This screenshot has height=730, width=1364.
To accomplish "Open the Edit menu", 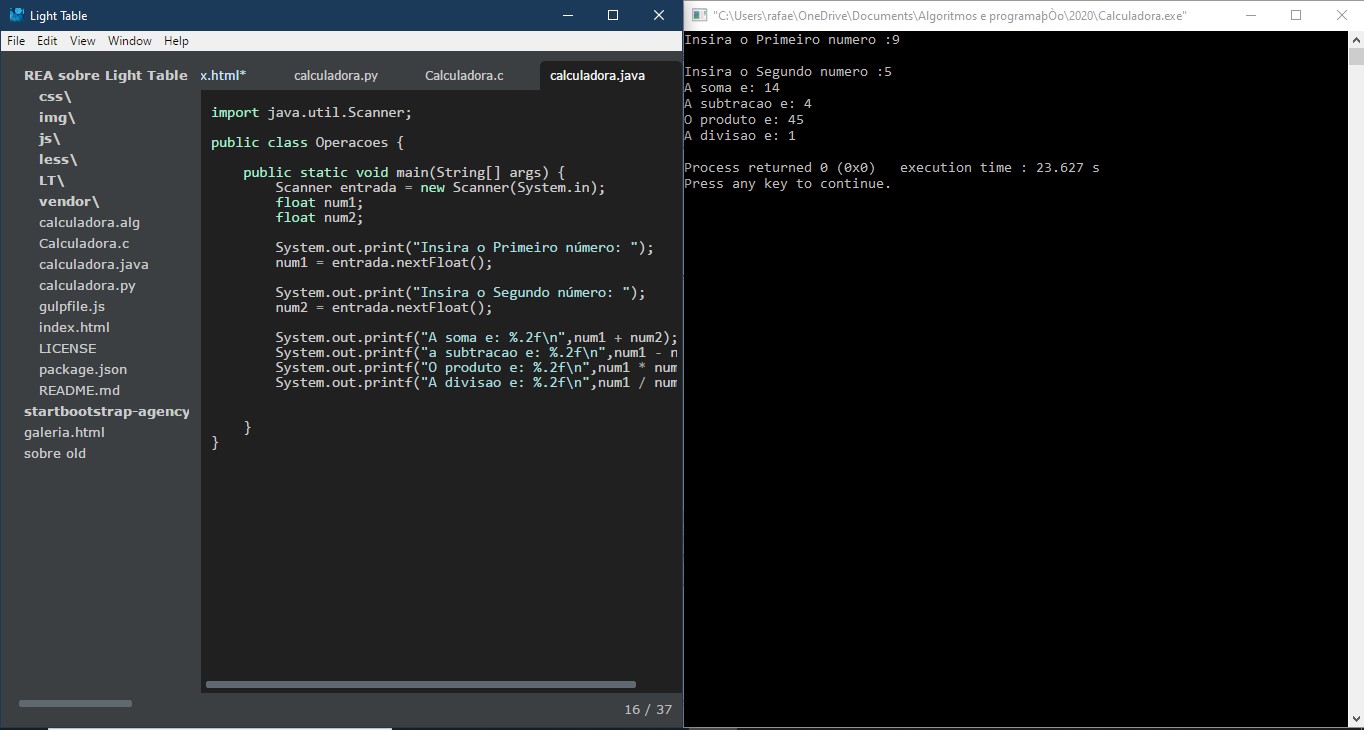I will 47,41.
